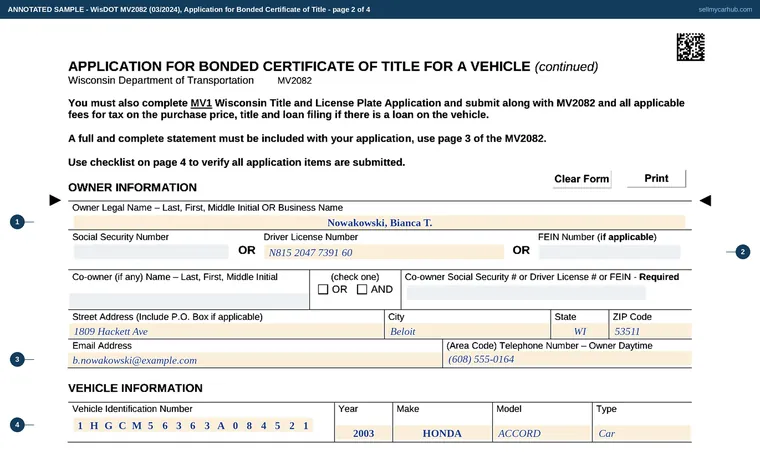Click the MV2082 form number under title
Screen dimensions: 760x456
294,81
